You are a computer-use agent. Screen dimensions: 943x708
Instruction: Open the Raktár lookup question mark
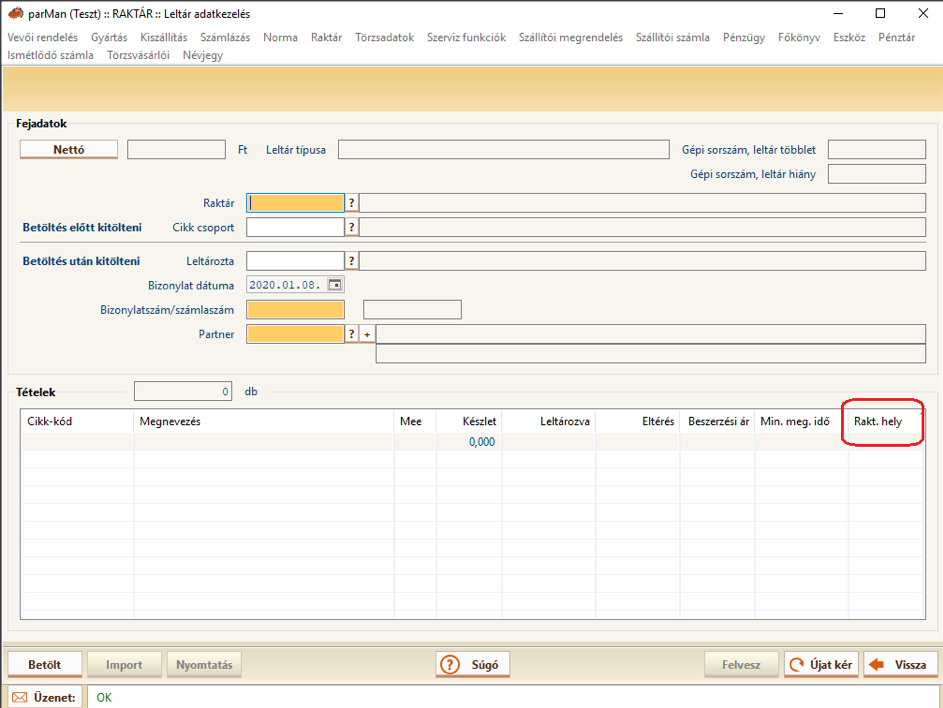pos(352,203)
